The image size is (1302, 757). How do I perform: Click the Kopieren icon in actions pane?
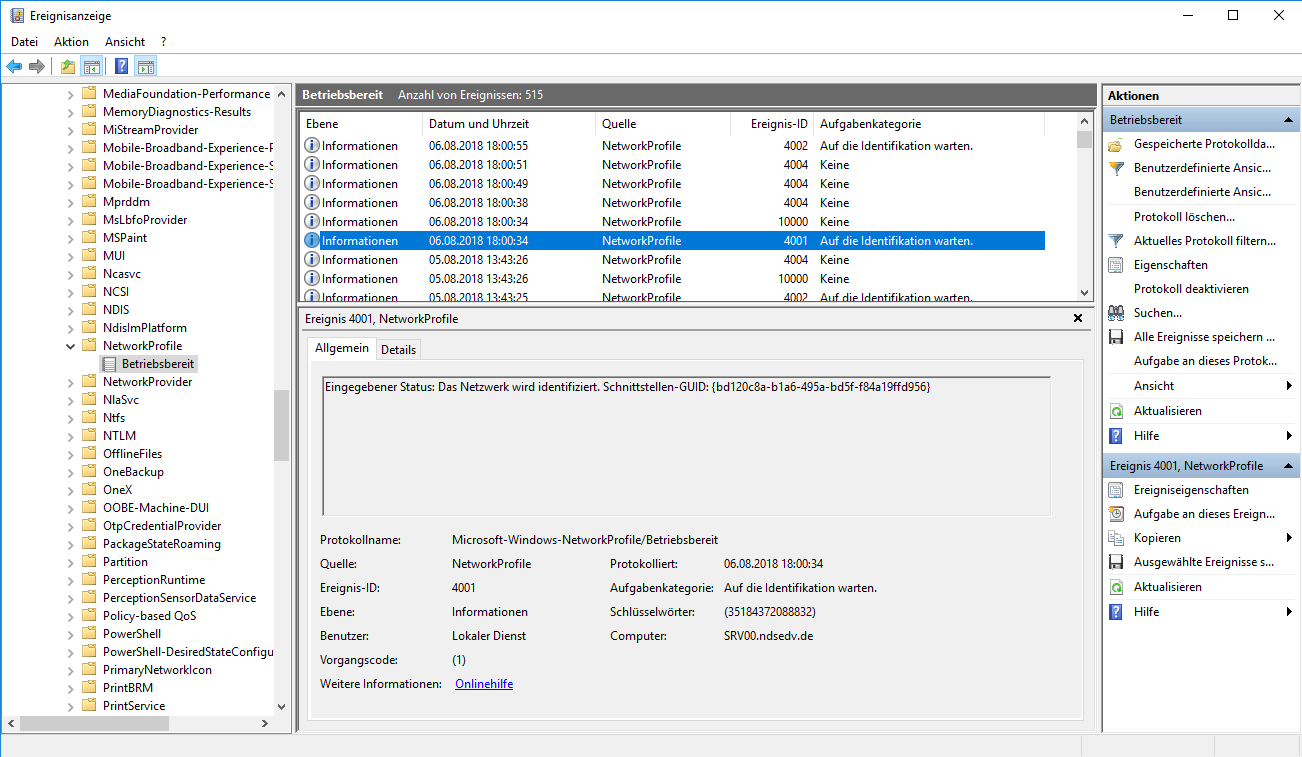tap(1116, 538)
